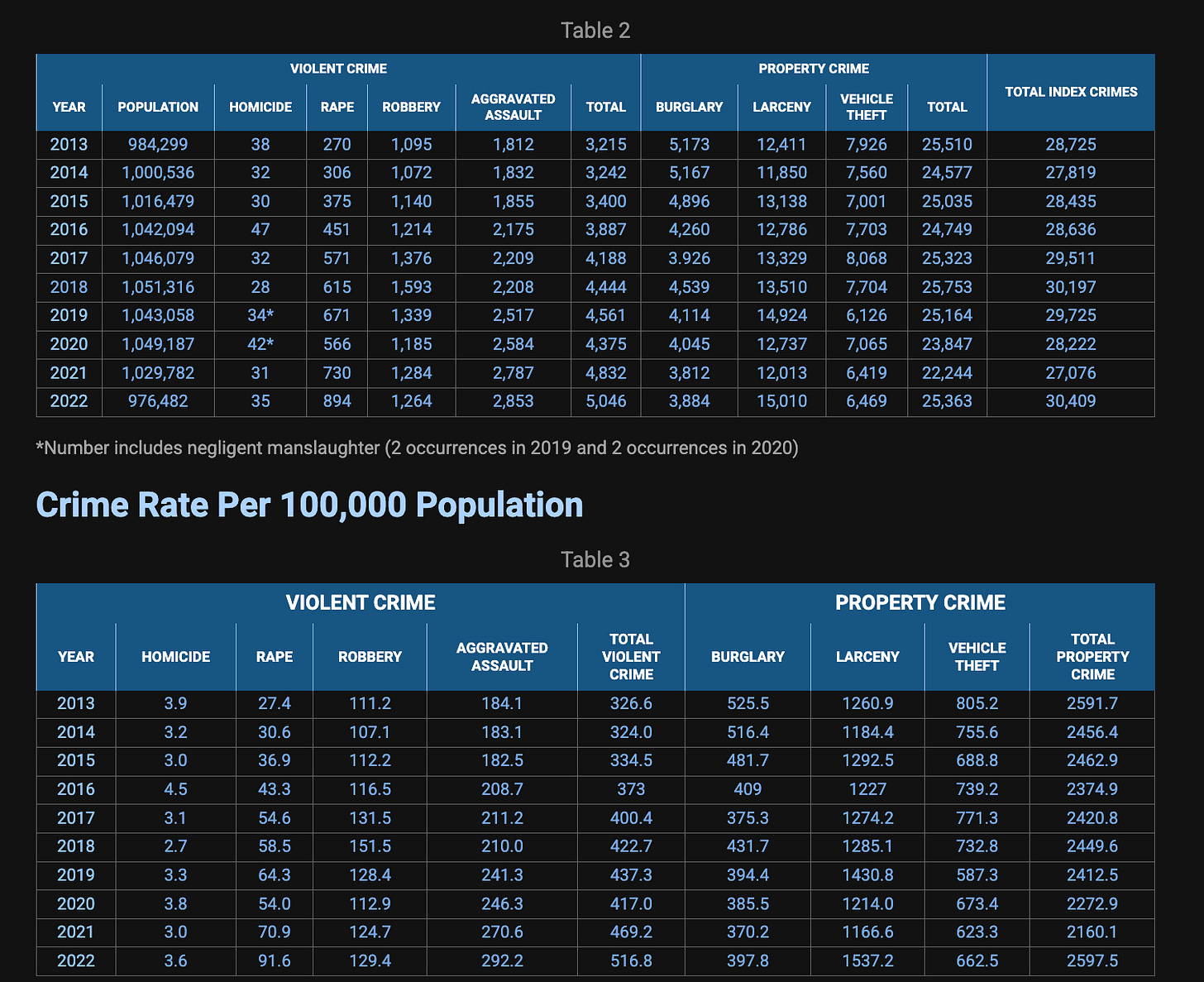The image size is (1204, 982).
Task: Click rape rate "27.4" for 2013
Action: (x=274, y=704)
